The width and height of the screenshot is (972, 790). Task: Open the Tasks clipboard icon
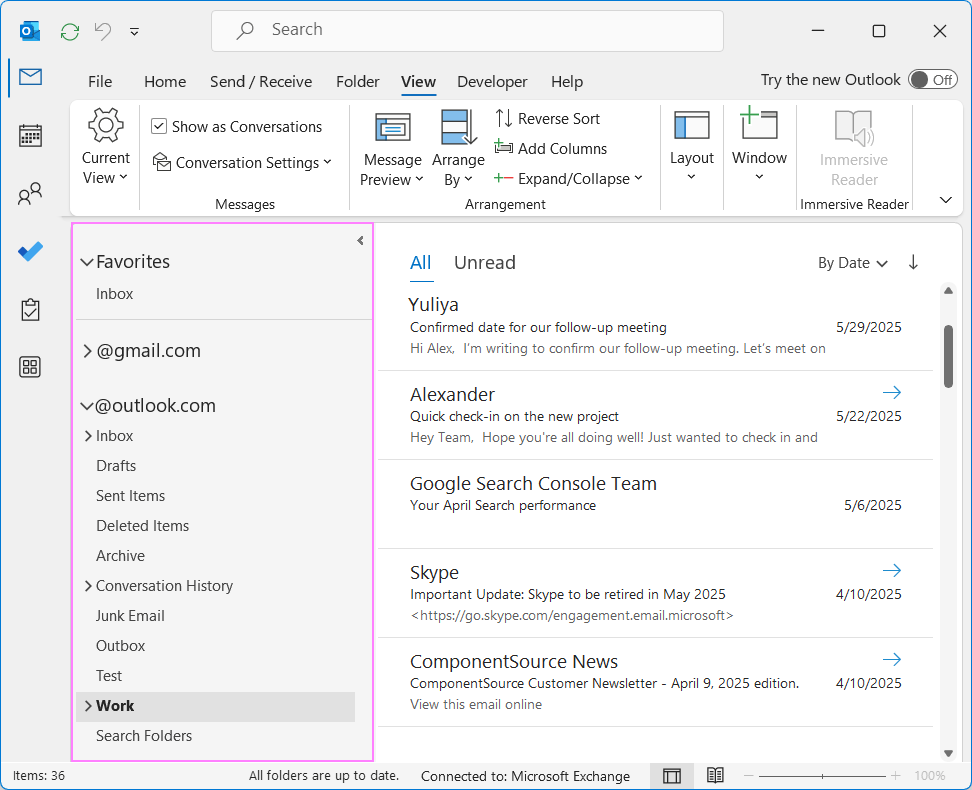coord(30,309)
